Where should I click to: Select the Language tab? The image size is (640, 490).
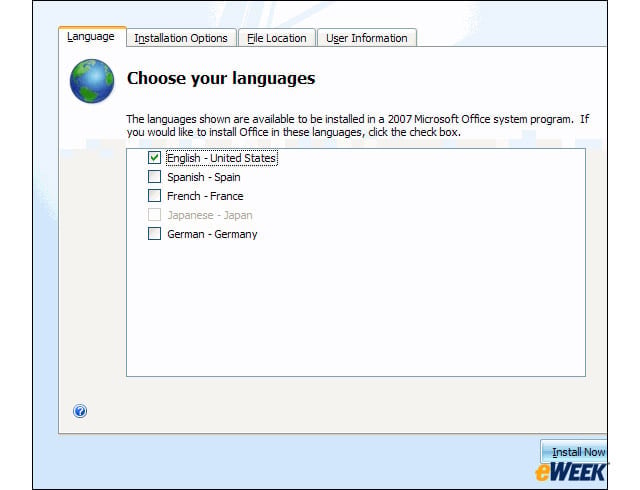click(x=92, y=37)
